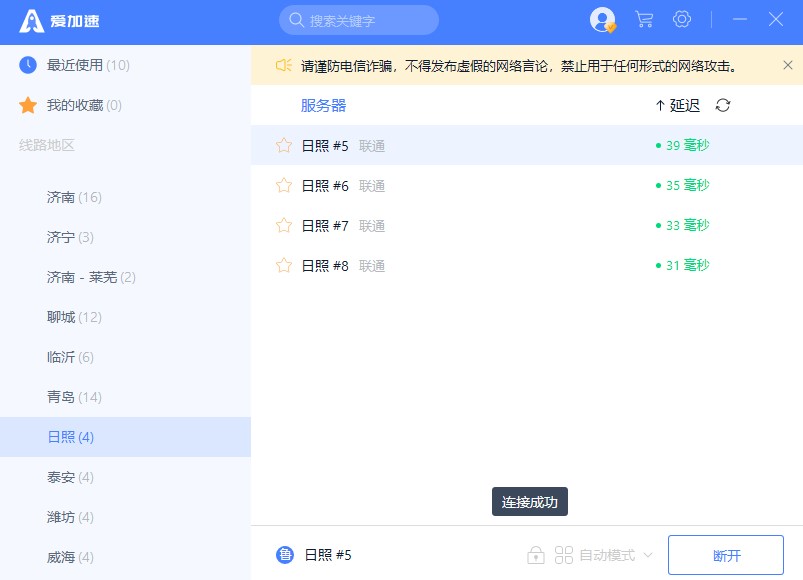
Task: Click the 39 毫秒 latency value
Action: 683,145
